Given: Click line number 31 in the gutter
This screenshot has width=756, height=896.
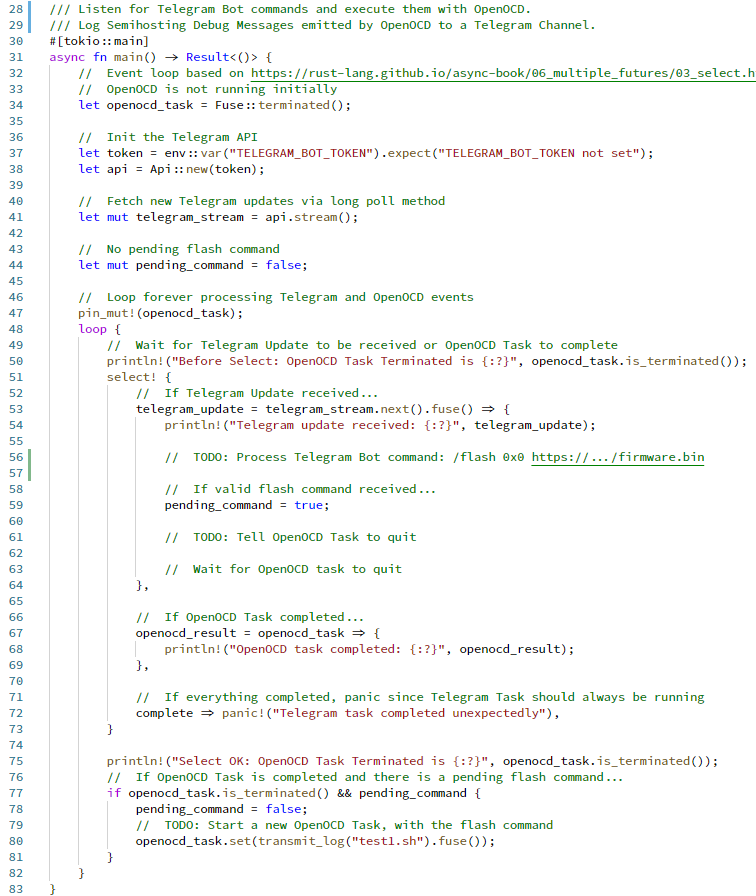Looking at the screenshot, I should click(16, 57).
